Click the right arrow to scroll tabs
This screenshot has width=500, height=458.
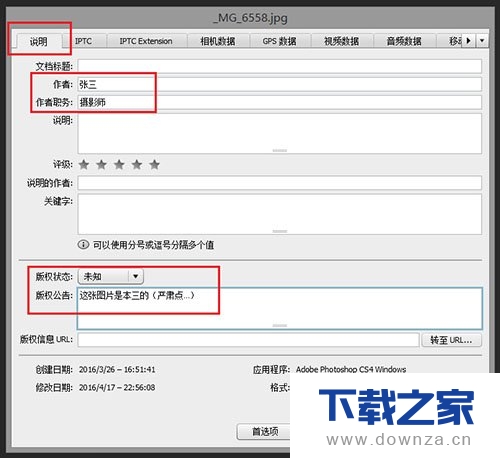pyautogui.click(x=469, y=41)
